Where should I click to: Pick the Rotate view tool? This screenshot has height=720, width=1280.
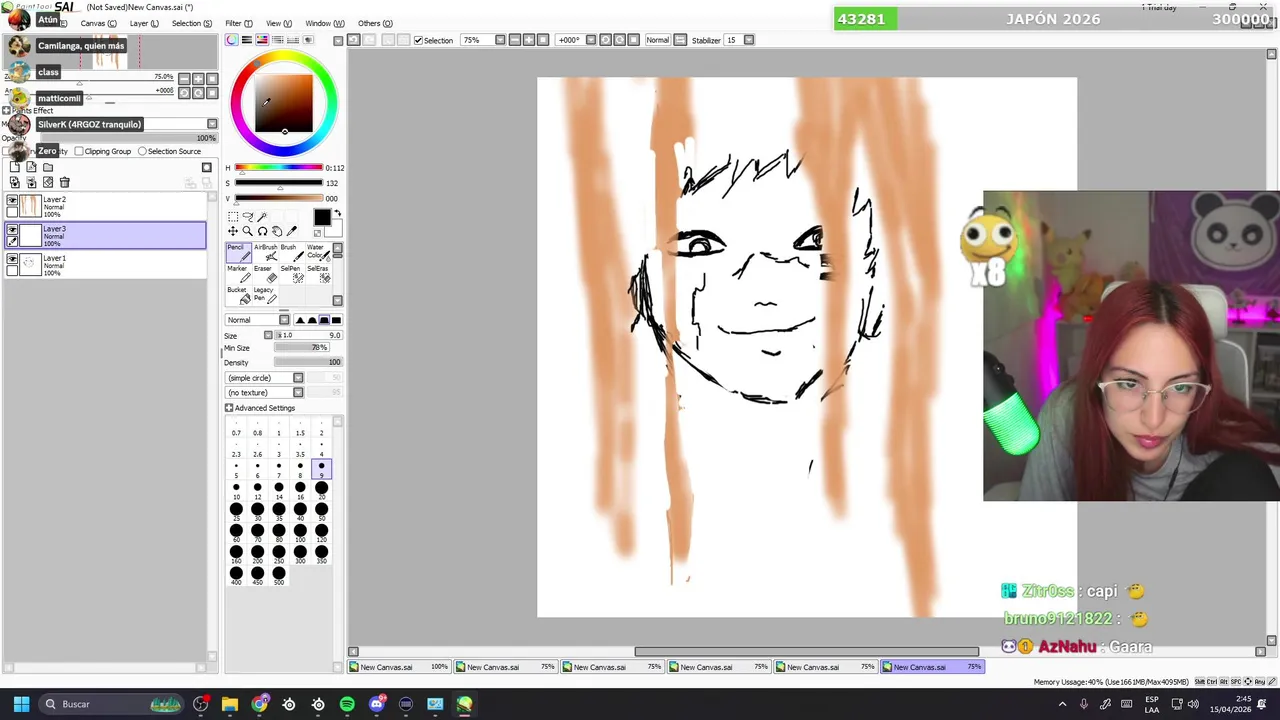point(263,231)
